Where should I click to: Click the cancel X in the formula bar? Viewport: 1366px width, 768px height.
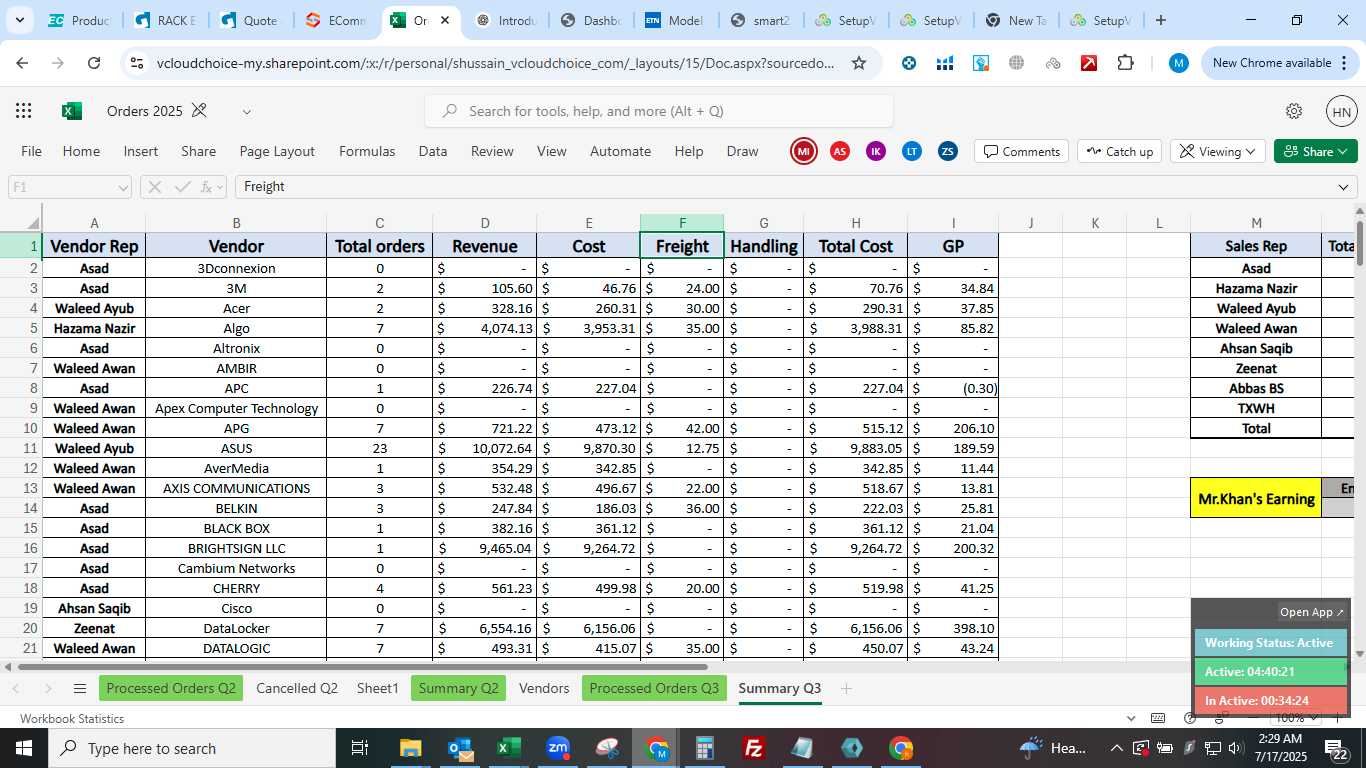(155, 187)
